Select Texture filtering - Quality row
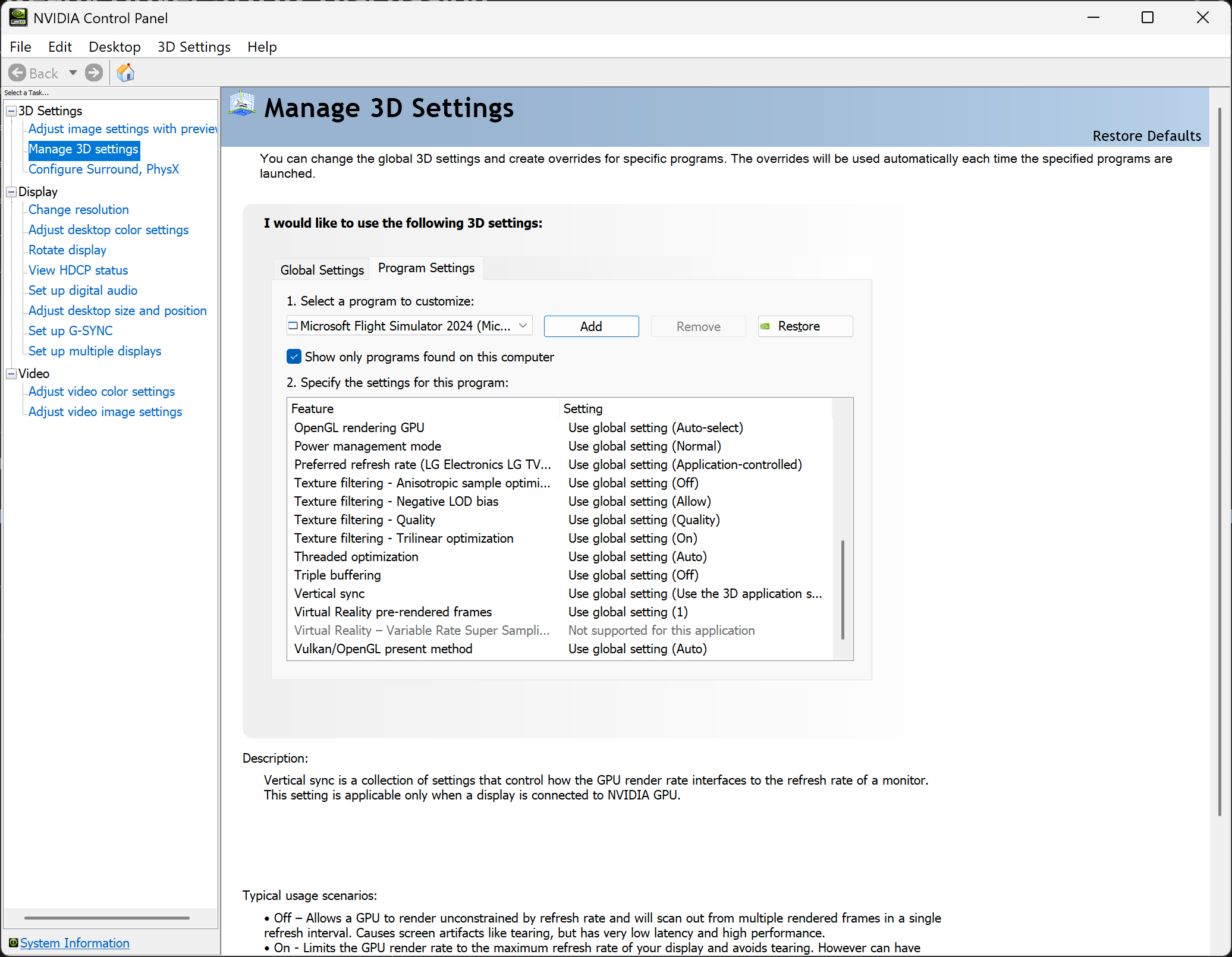This screenshot has height=957, width=1232. click(560, 520)
